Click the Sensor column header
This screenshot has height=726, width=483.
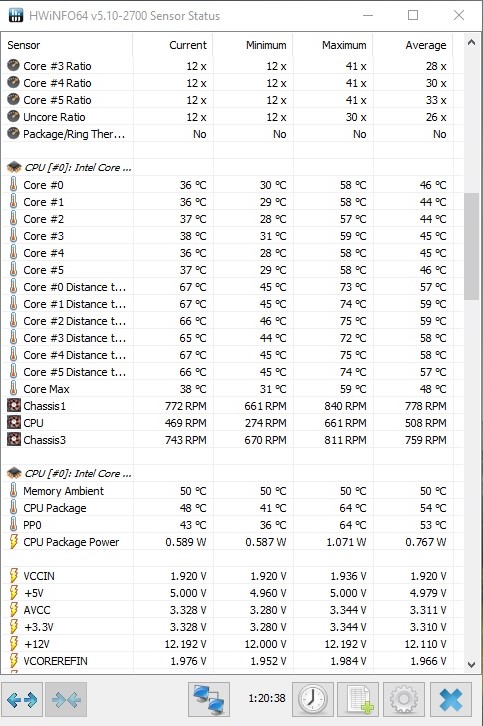pos(24,45)
